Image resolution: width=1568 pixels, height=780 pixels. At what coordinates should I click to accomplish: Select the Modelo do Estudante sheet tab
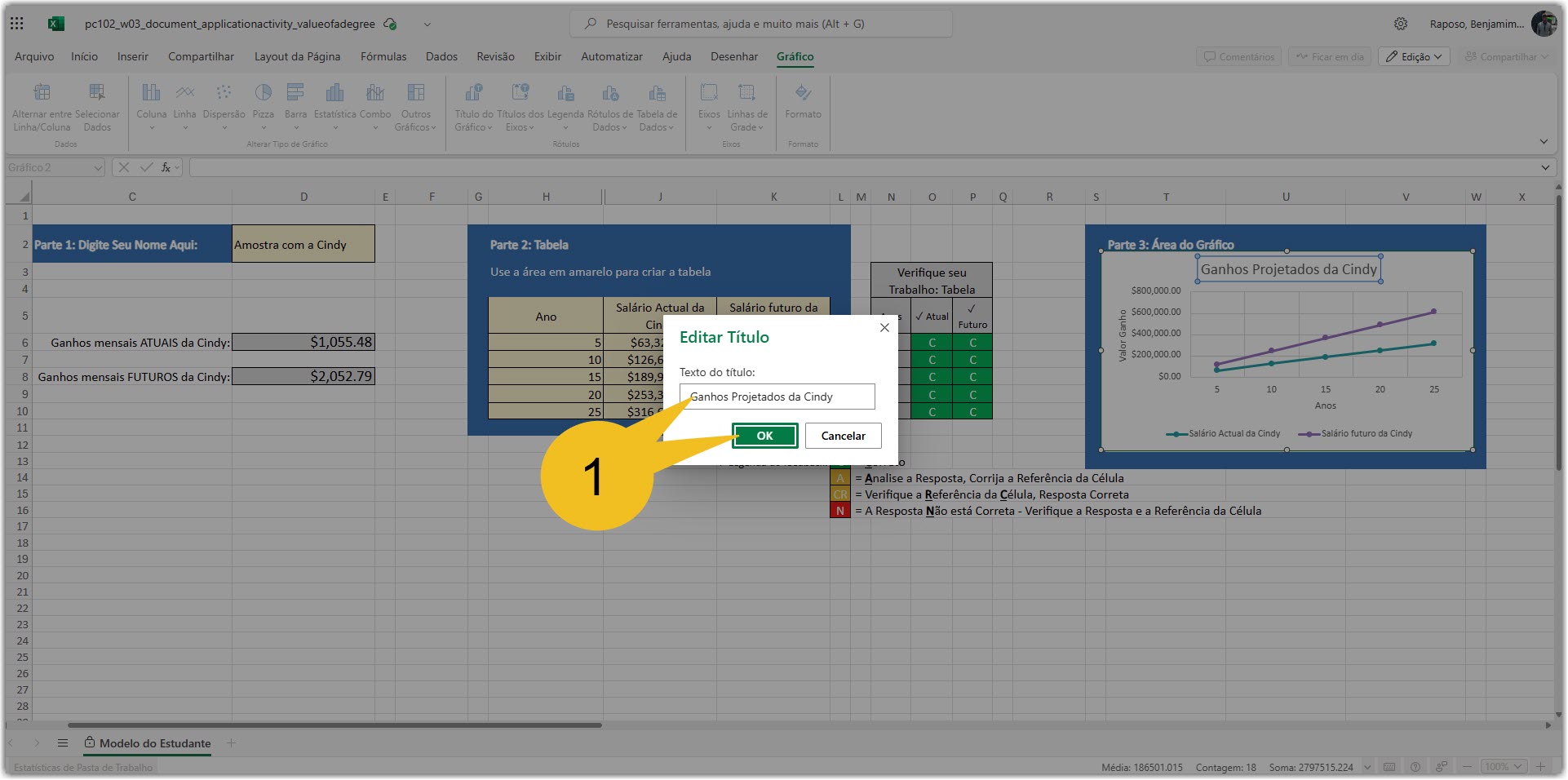tap(148, 743)
